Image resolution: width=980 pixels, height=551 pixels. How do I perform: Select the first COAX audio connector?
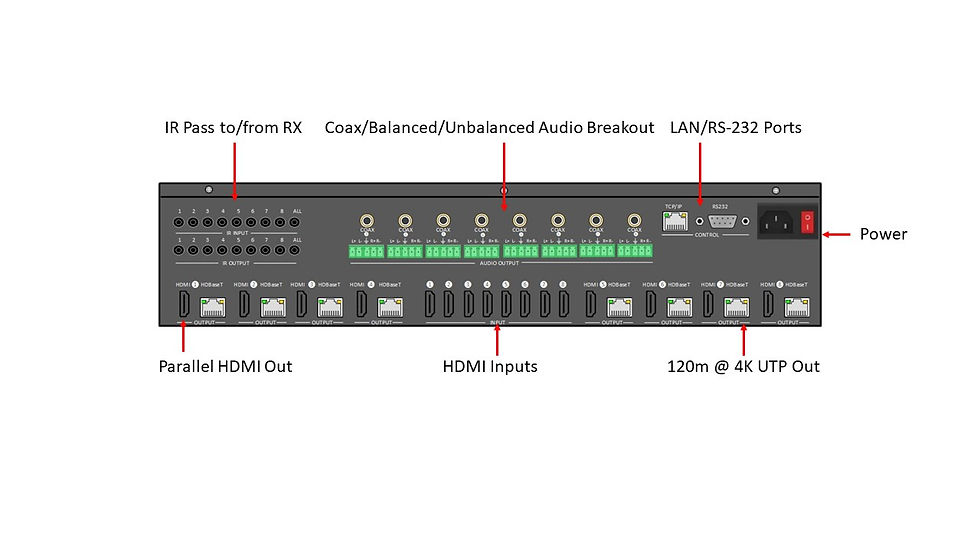click(x=367, y=220)
